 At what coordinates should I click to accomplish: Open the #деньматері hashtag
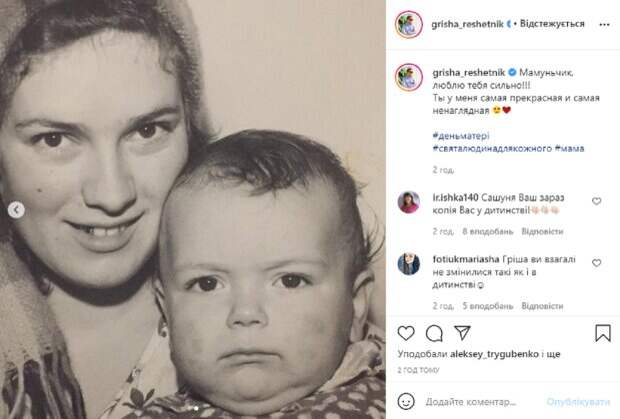tap(461, 136)
